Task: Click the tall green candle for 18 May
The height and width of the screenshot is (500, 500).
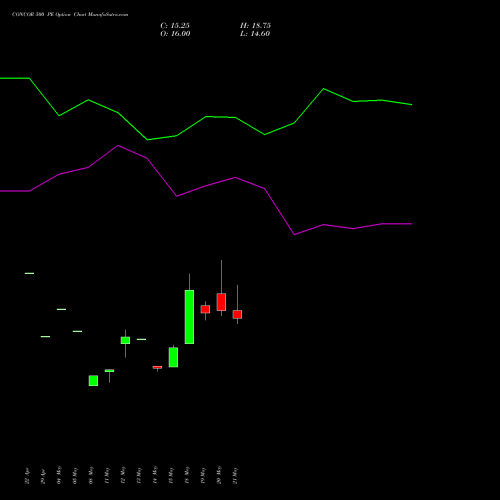Action: [189, 317]
